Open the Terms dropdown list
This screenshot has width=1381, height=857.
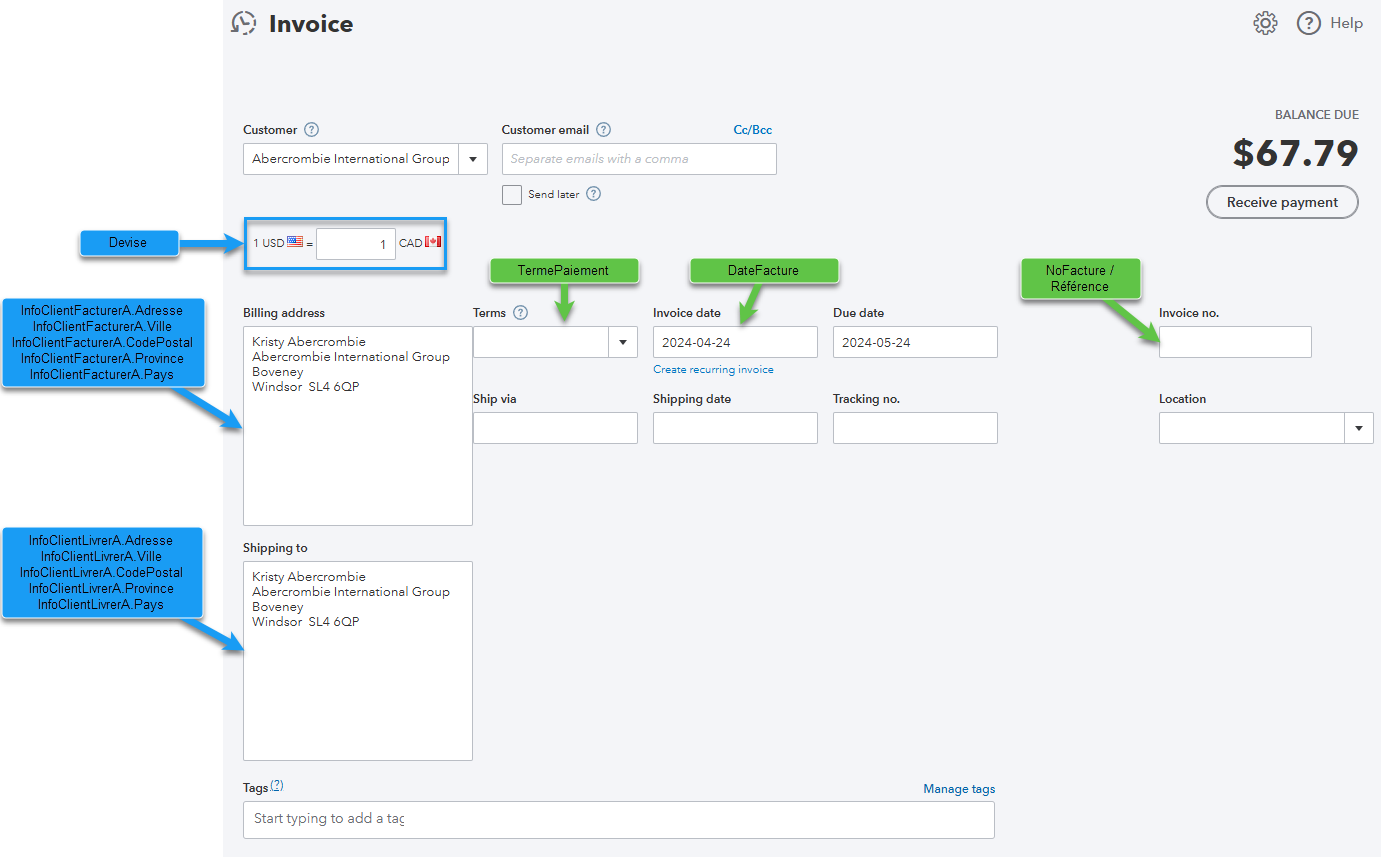tap(622, 342)
